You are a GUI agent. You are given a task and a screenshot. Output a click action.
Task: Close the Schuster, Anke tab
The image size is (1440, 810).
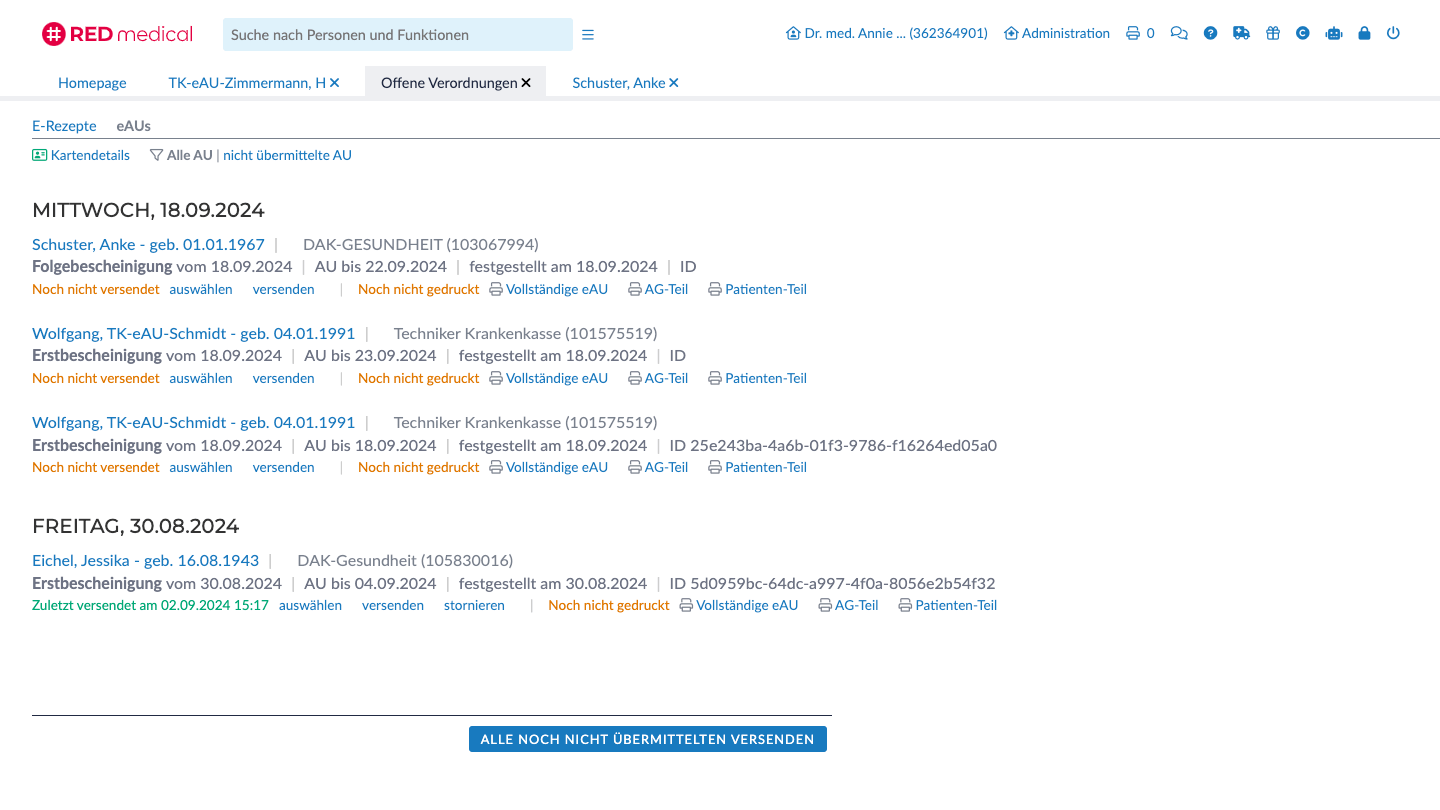pos(674,83)
